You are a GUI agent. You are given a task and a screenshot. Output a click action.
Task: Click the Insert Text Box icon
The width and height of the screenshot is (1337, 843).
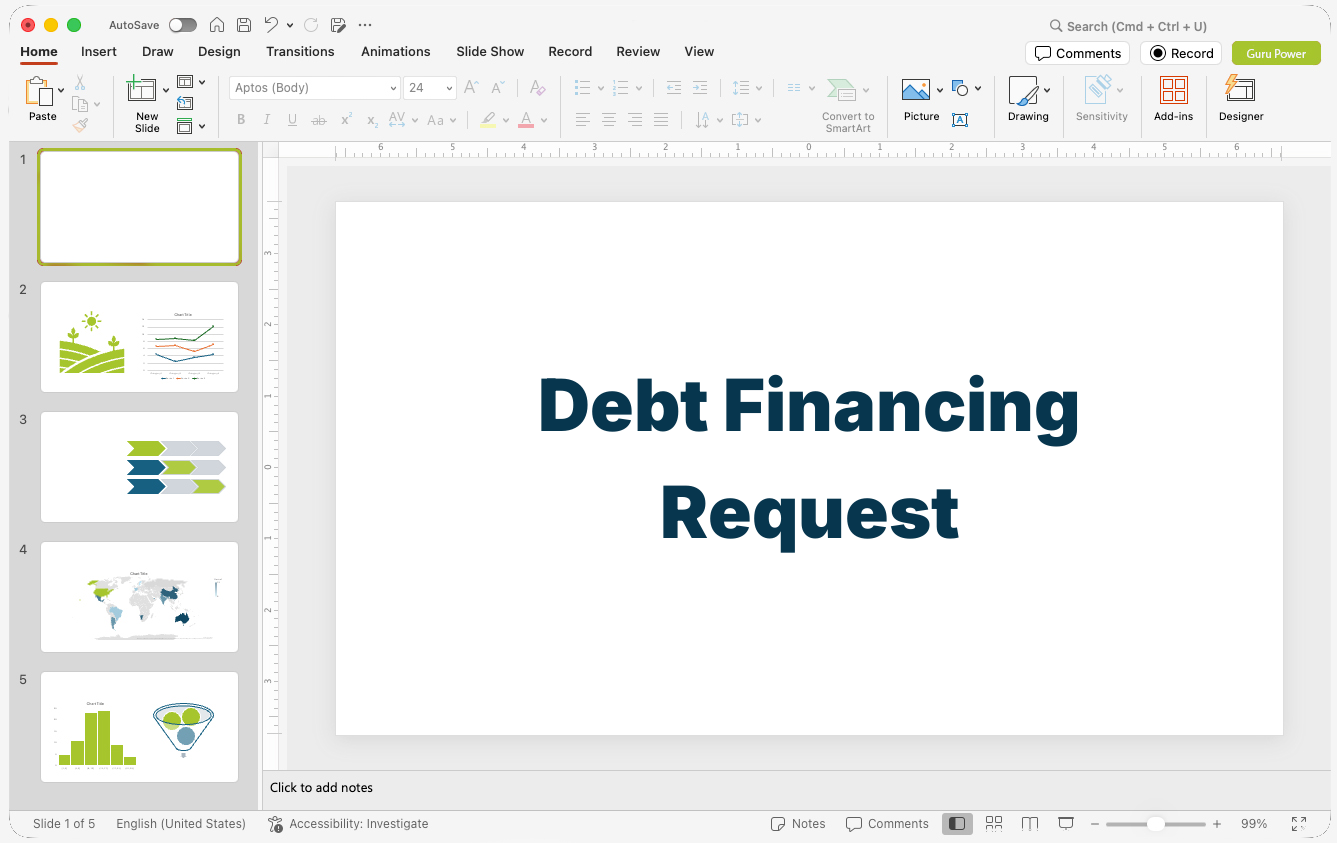coord(960,120)
